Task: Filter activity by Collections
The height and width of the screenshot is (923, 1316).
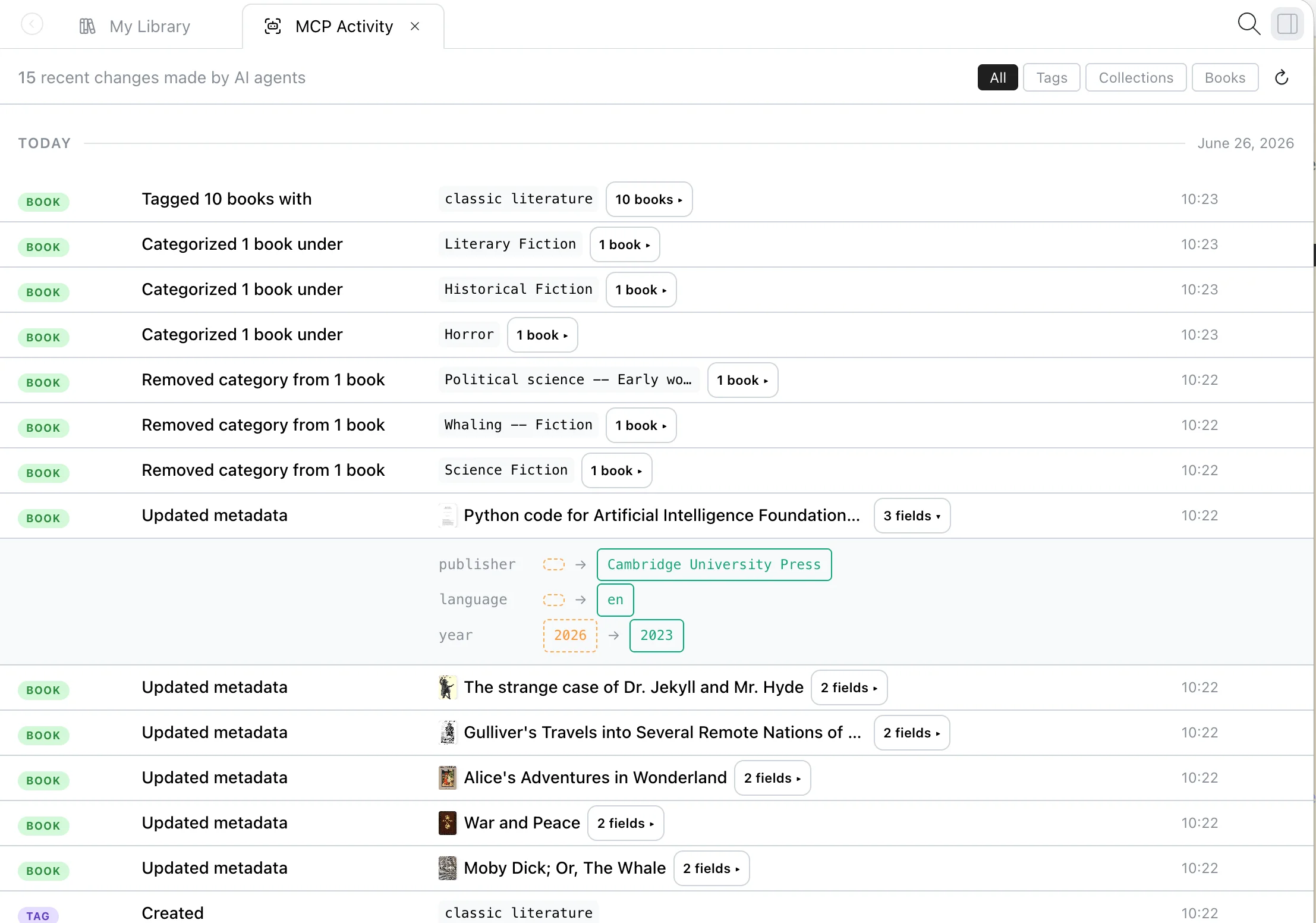Action: 1136,77
